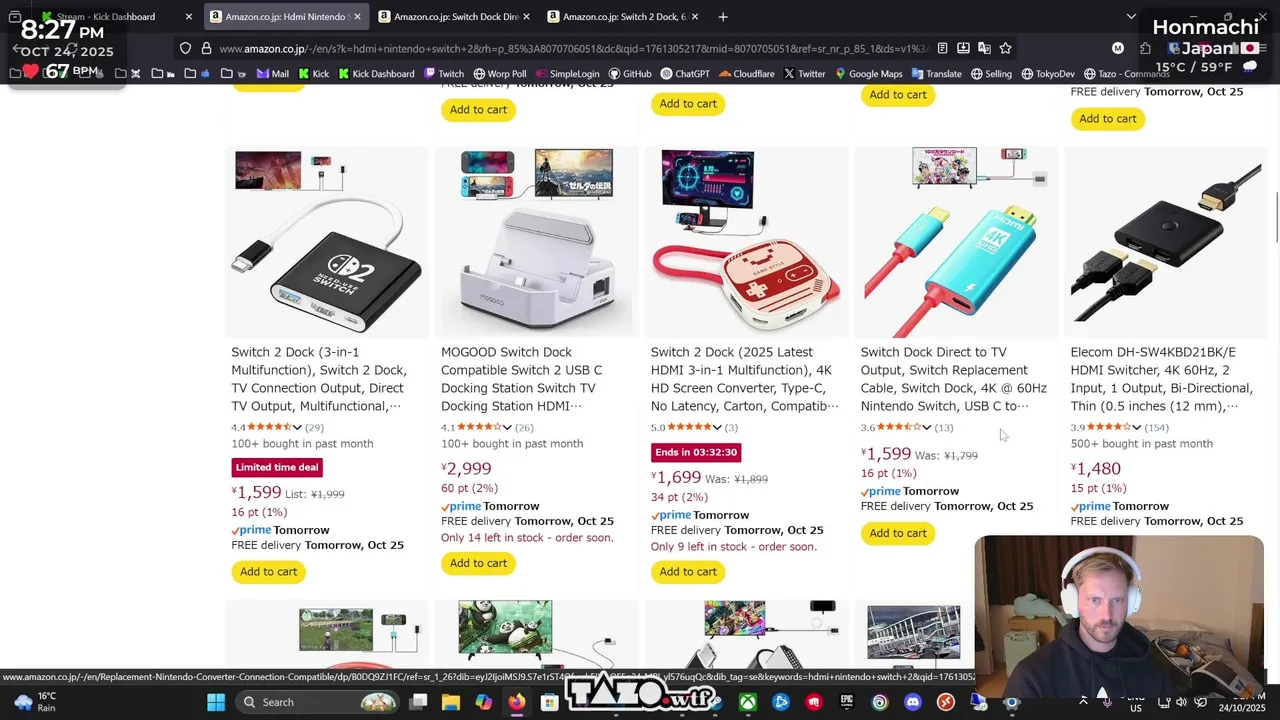Click the red 4K HDMI cable thumbnail
This screenshot has height=720, width=1280.
click(x=956, y=243)
